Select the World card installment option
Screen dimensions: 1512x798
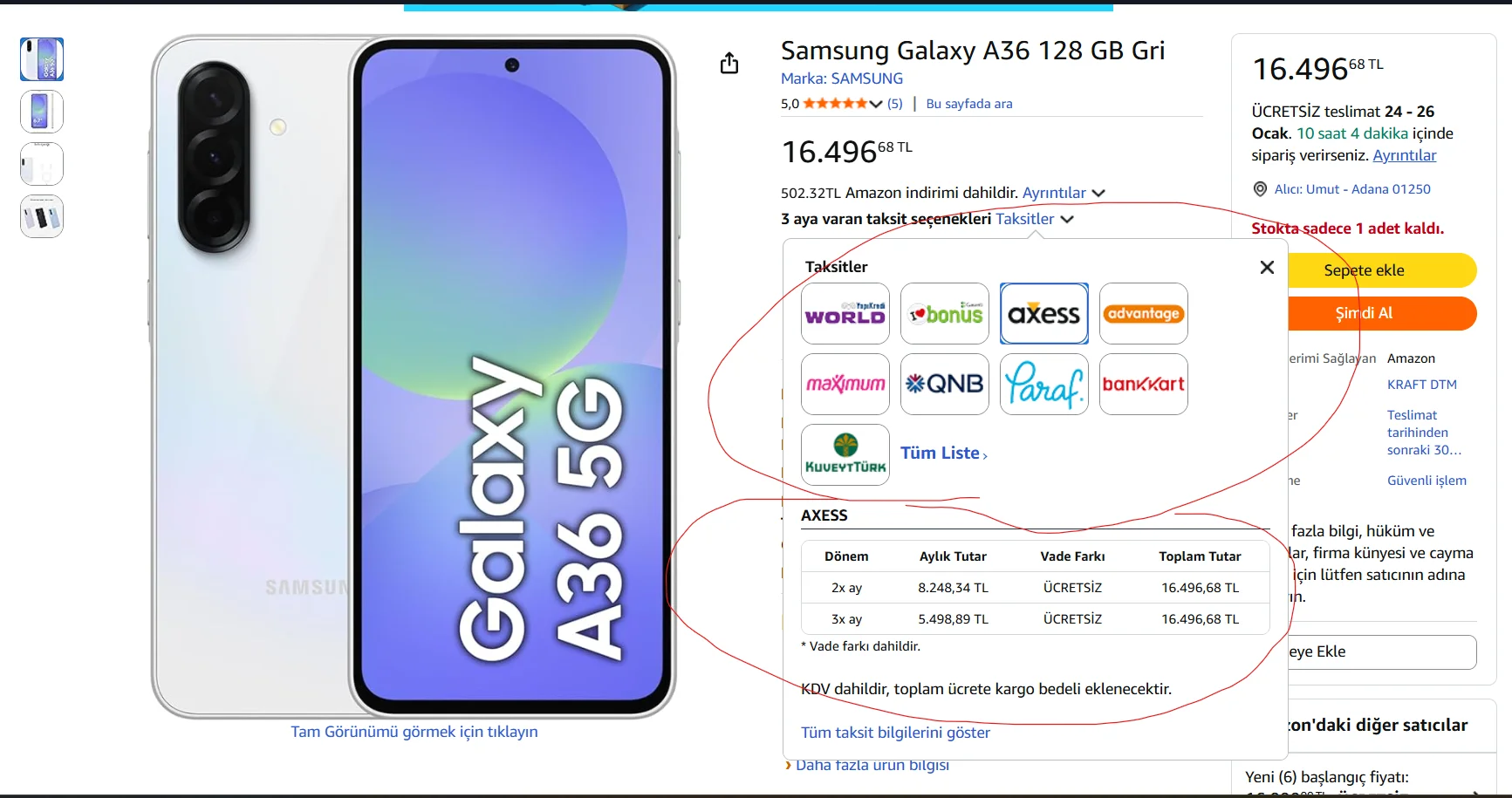coord(845,314)
